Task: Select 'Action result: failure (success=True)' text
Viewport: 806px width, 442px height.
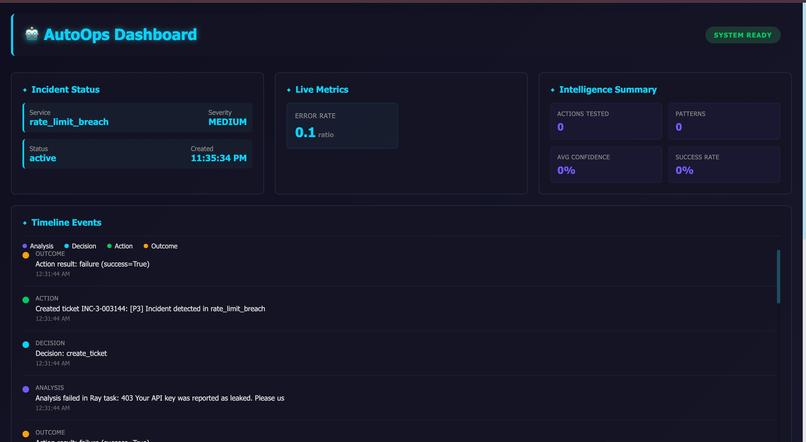Action: point(93,264)
